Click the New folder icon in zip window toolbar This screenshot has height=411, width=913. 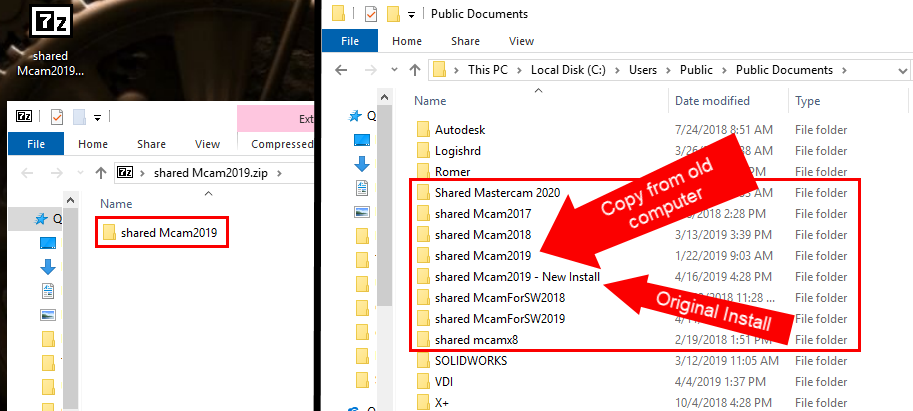(79, 116)
